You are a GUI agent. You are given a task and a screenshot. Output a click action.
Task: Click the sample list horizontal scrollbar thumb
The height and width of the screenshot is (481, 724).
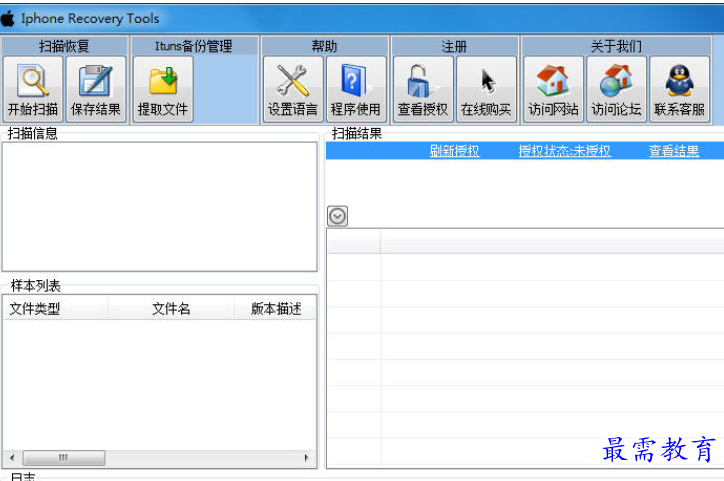point(64,458)
